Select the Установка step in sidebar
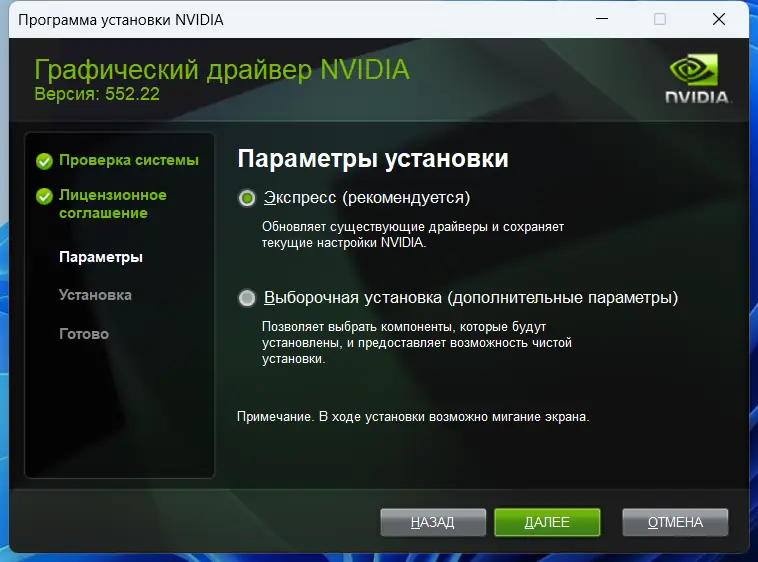 pos(95,295)
